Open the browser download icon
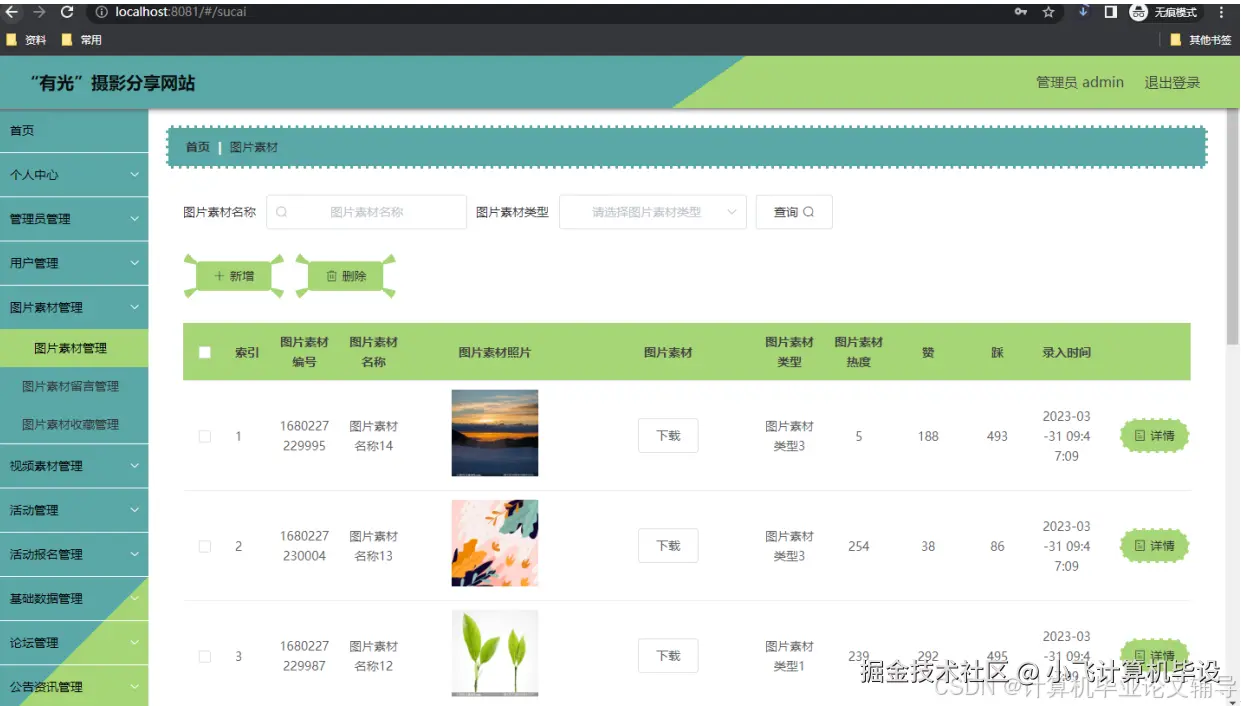The width and height of the screenshot is (1241, 706). coord(1083,12)
